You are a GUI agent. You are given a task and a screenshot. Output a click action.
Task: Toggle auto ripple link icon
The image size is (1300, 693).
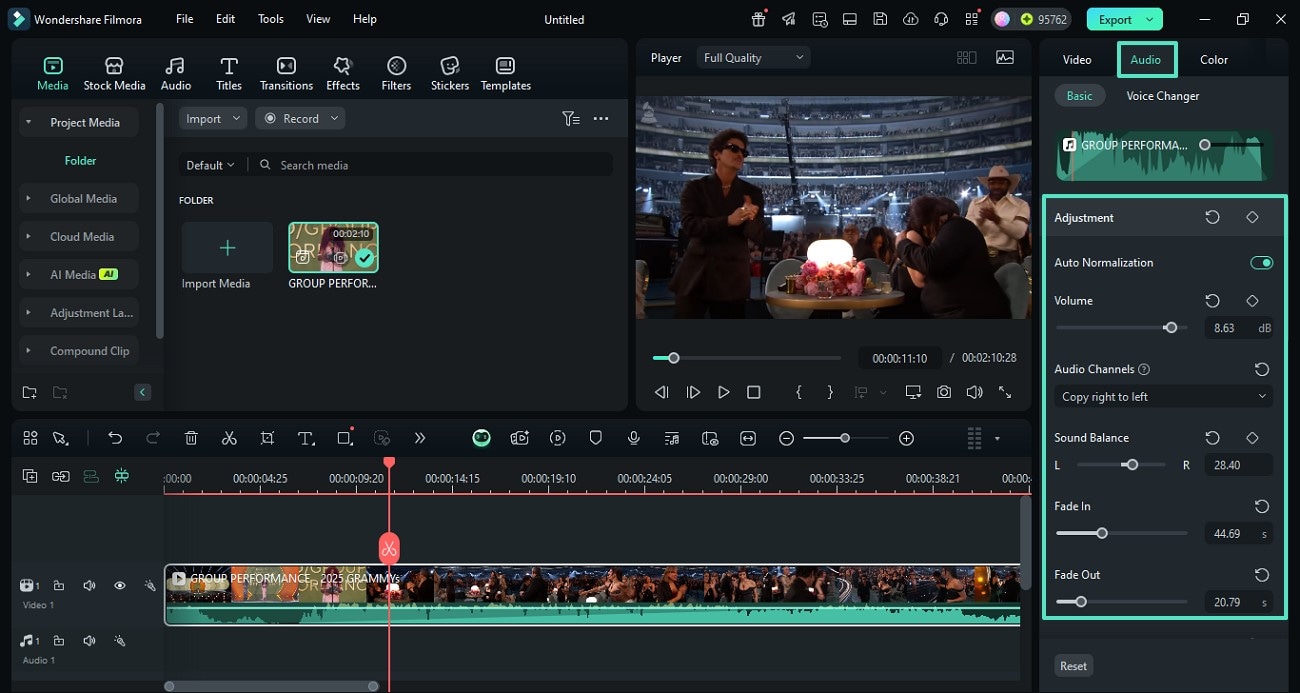[x=61, y=476]
